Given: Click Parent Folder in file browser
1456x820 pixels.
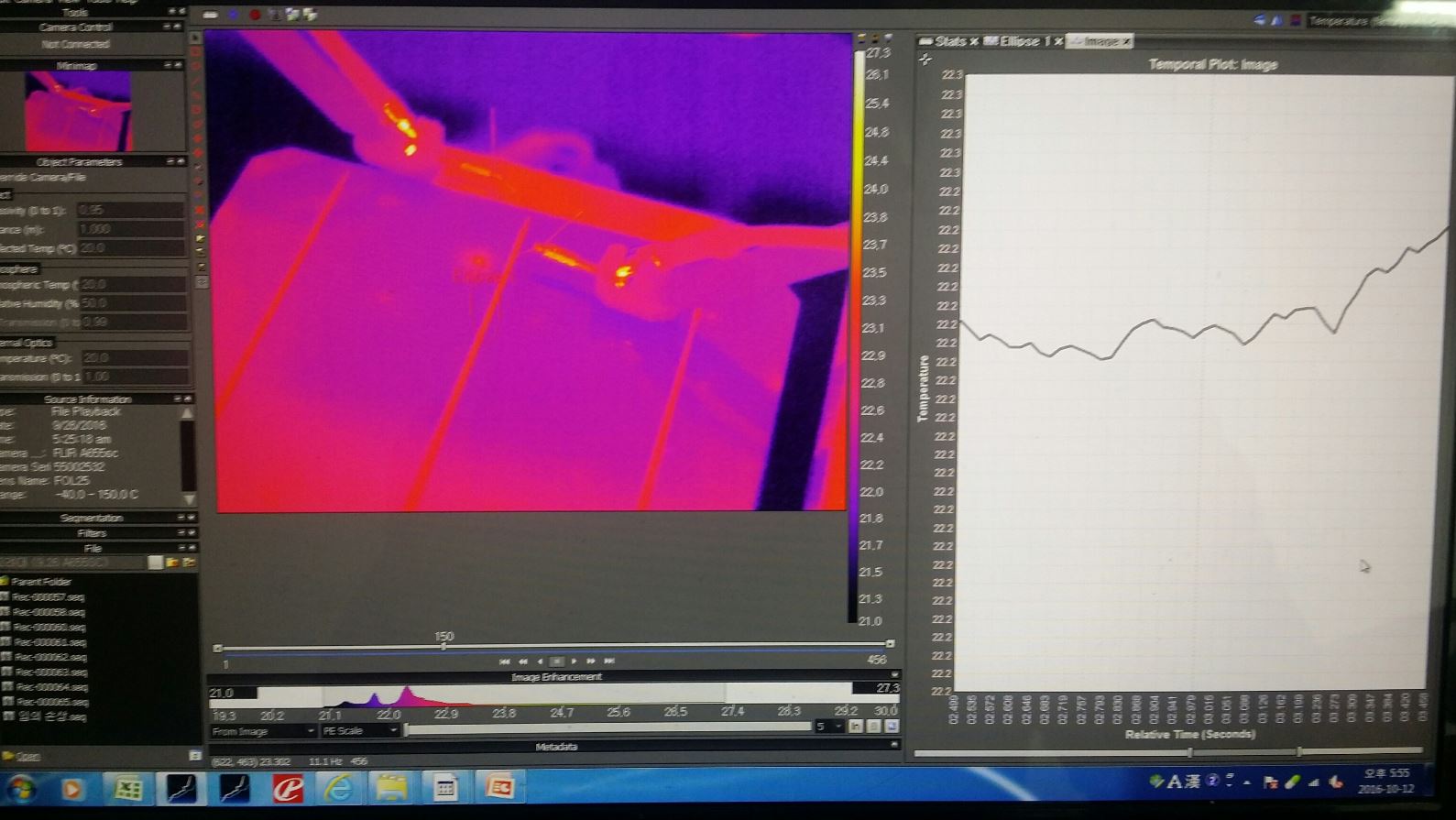Looking at the screenshot, I should tap(40, 581).
